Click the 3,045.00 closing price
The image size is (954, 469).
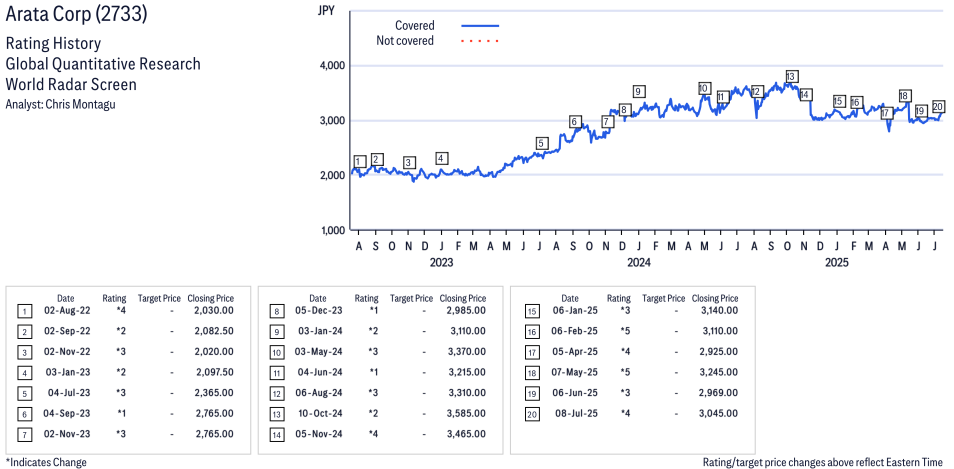719,414
